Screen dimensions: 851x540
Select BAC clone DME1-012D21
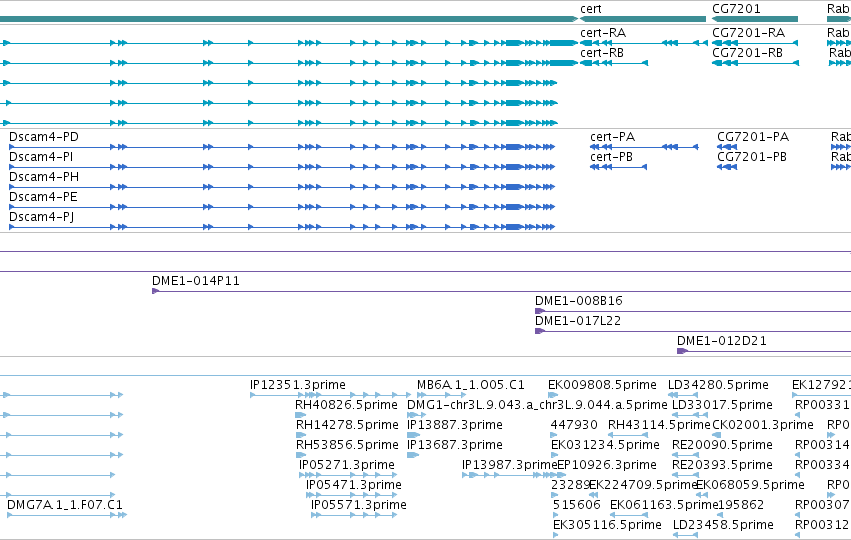pyautogui.click(x=721, y=341)
